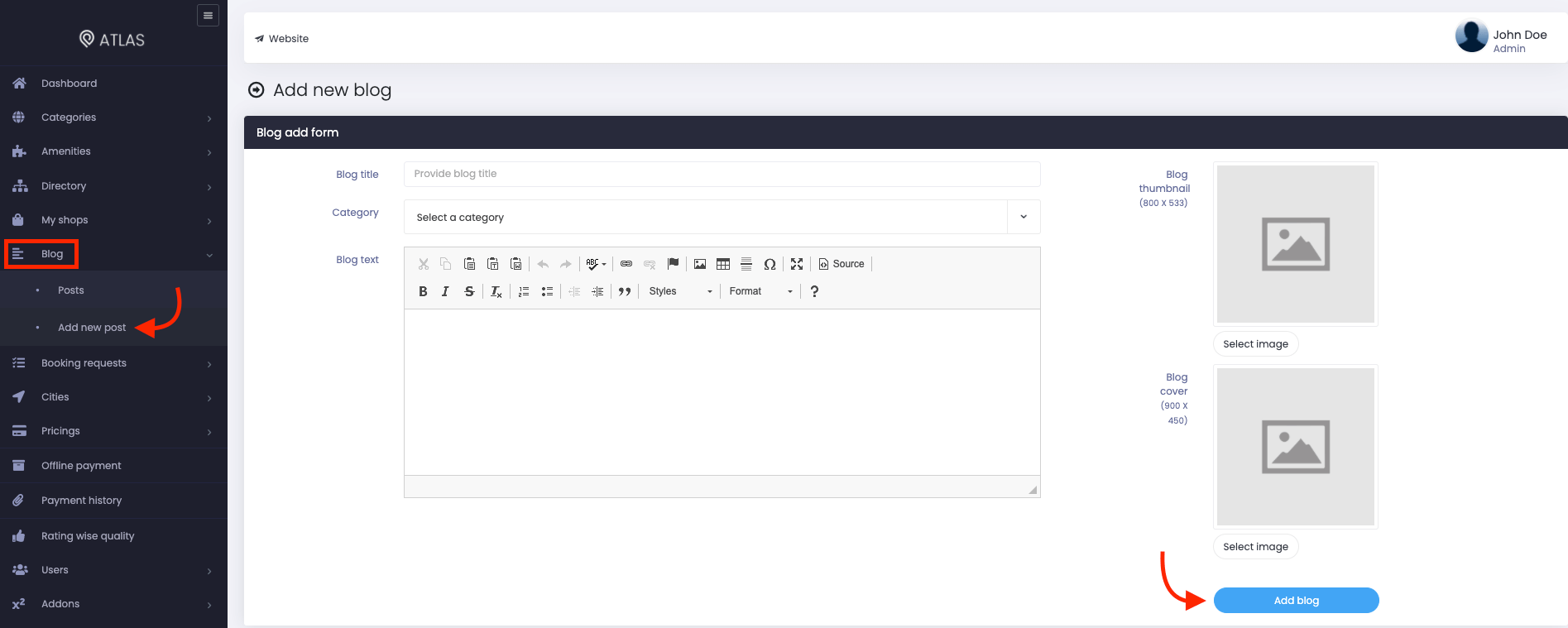This screenshot has width=1568, height=628.
Task: Toggle the bulleted list
Action: click(547, 291)
